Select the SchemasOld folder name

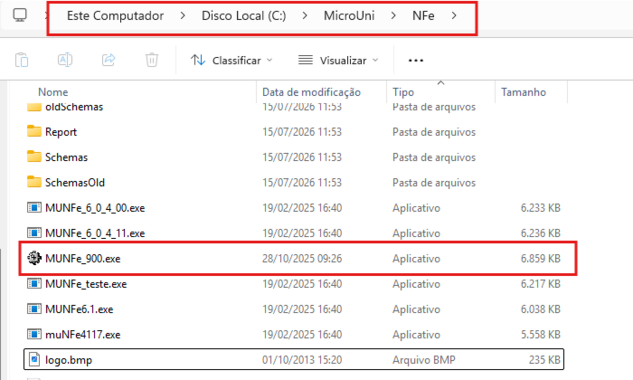75,183
